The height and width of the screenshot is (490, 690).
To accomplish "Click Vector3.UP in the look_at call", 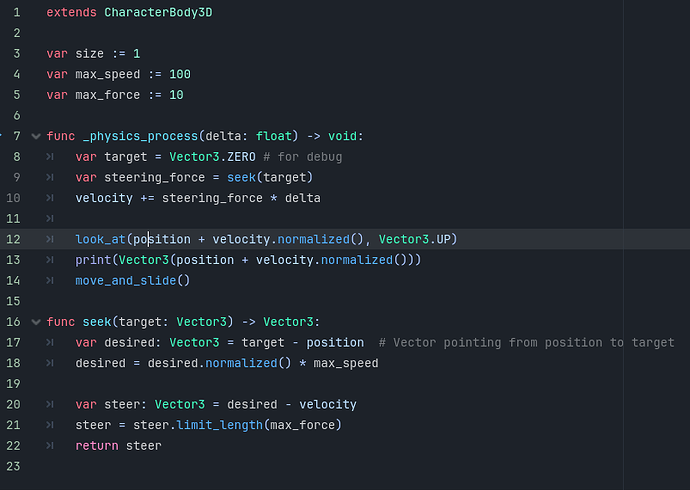I will click(415, 239).
